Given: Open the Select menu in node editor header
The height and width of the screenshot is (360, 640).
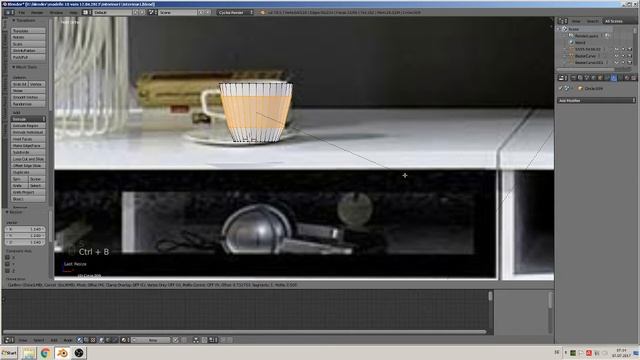Looking at the screenshot, I should tap(38, 340).
